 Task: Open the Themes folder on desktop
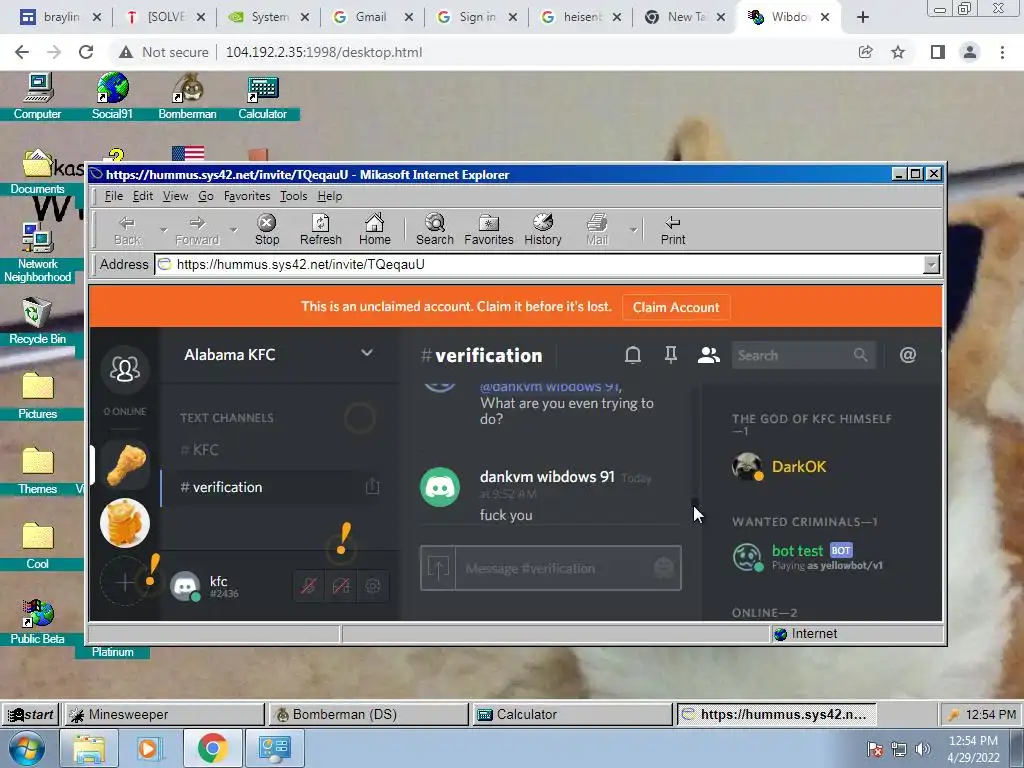pyautogui.click(x=37, y=471)
